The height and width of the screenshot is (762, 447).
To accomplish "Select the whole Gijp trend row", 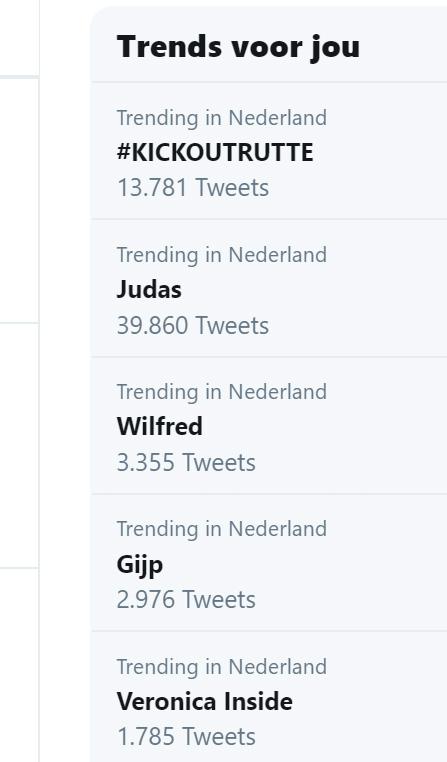I will point(269,562).
